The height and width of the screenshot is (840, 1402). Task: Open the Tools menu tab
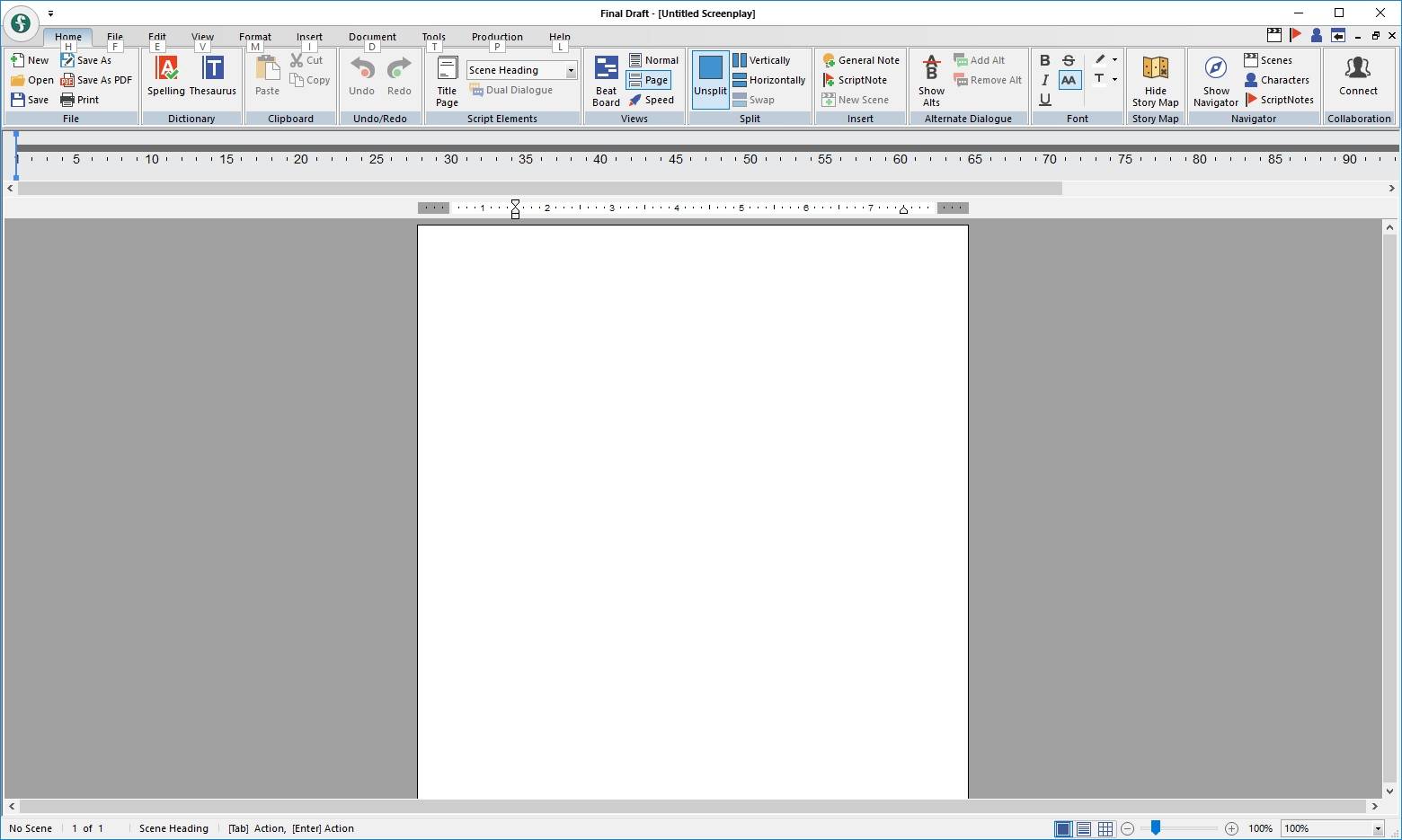tap(434, 37)
